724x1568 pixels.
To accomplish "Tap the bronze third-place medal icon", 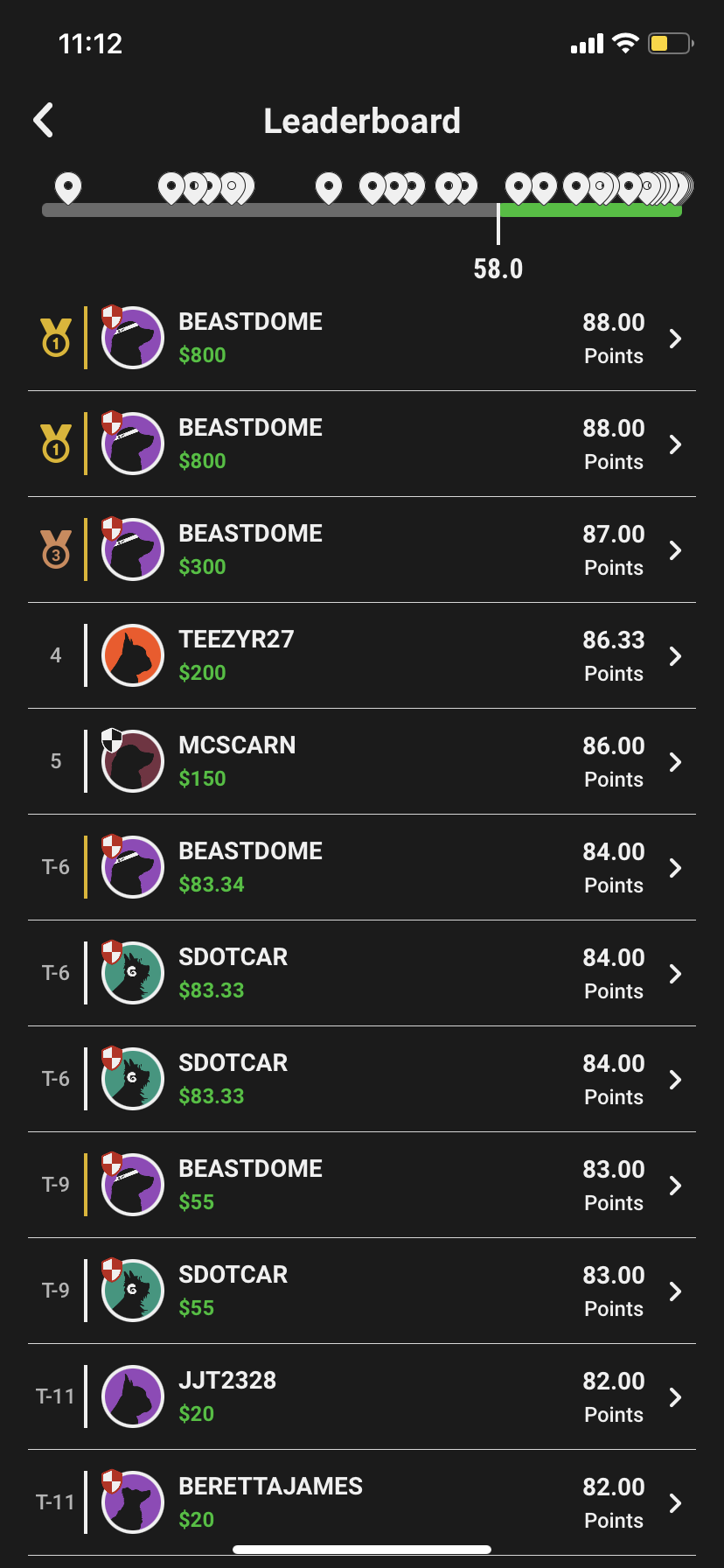I will [56, 549].
